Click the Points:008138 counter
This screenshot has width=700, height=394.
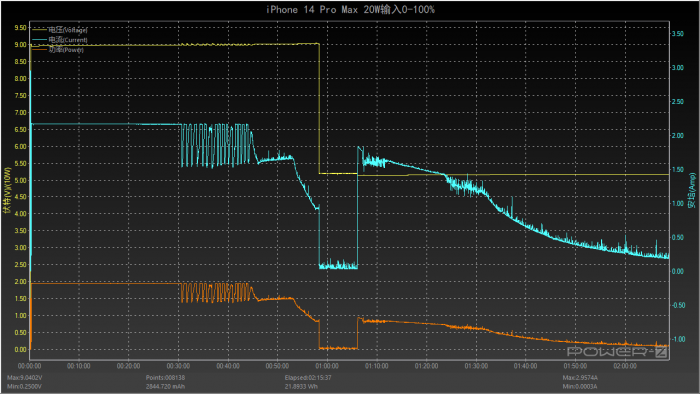(165, 378)
